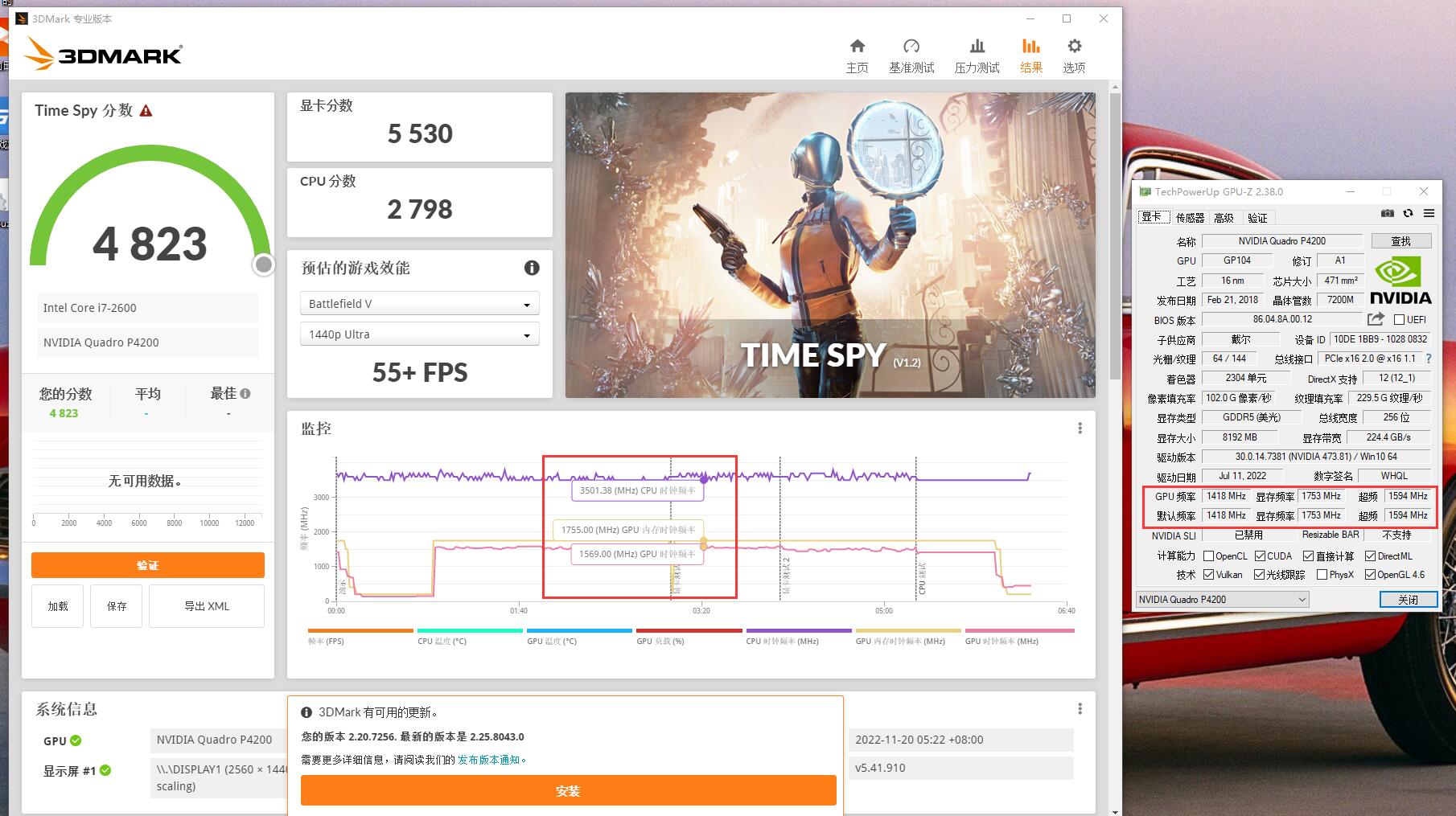Click the info icon next to 最佳

245,394
